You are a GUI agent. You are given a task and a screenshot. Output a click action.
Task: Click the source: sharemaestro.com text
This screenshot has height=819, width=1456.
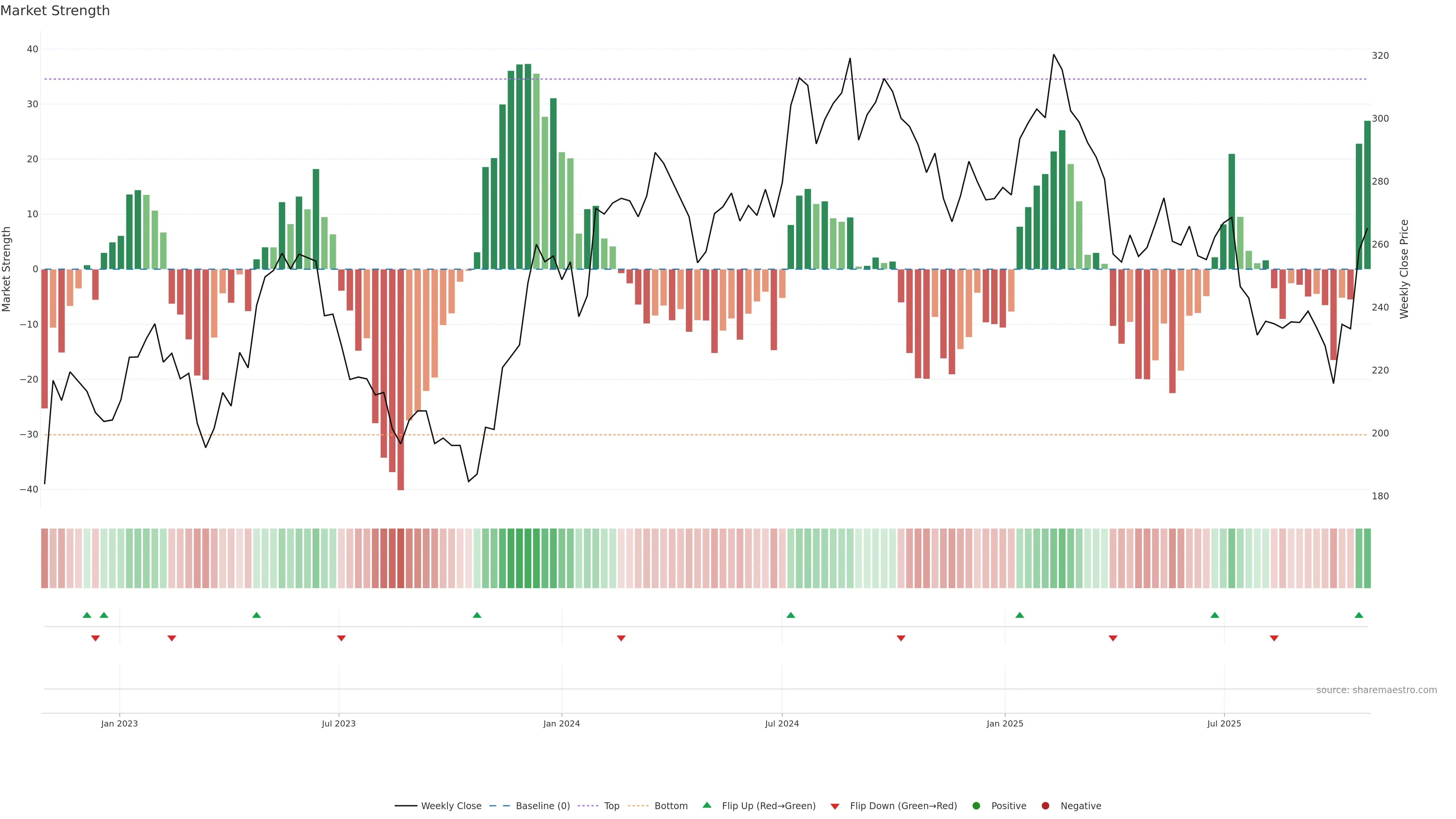click(1376, 690)
